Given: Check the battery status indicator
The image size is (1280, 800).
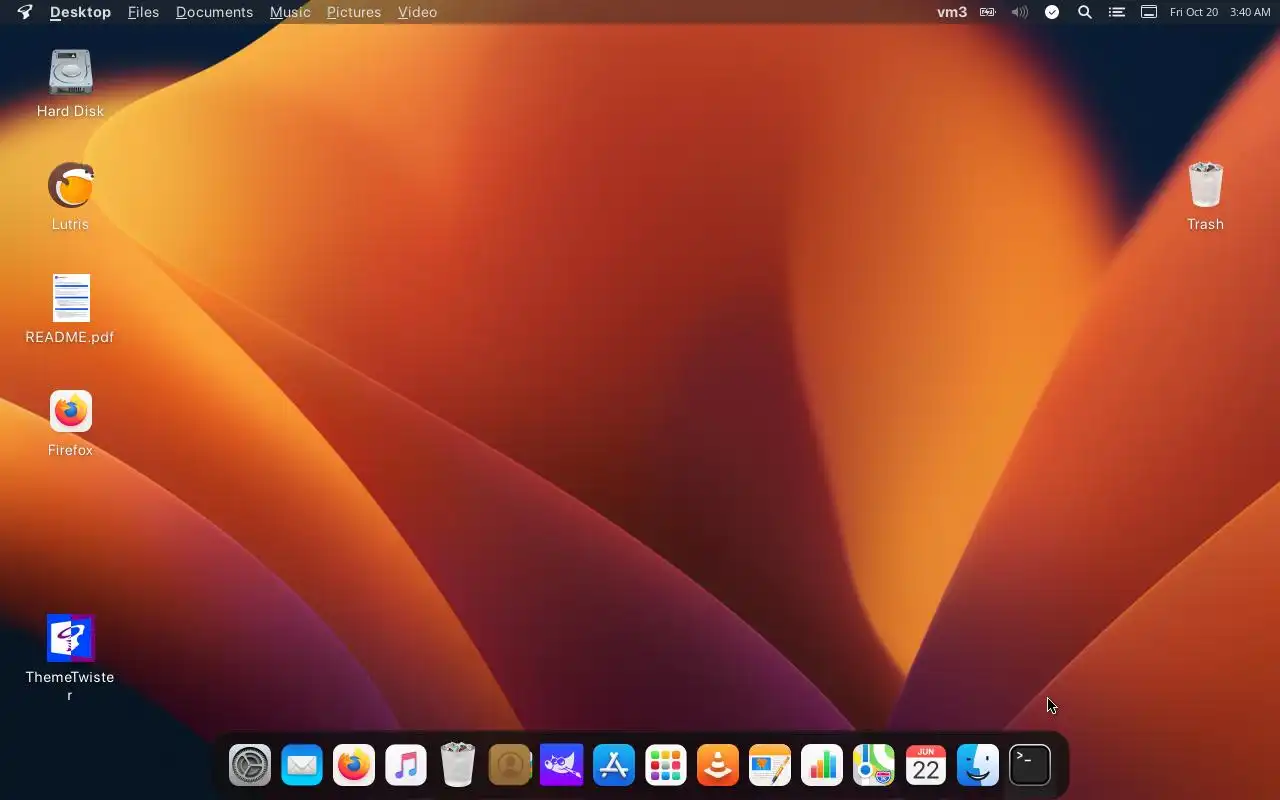Looking at the screenshot, I should pyautogui.click(x=988, y=12).
